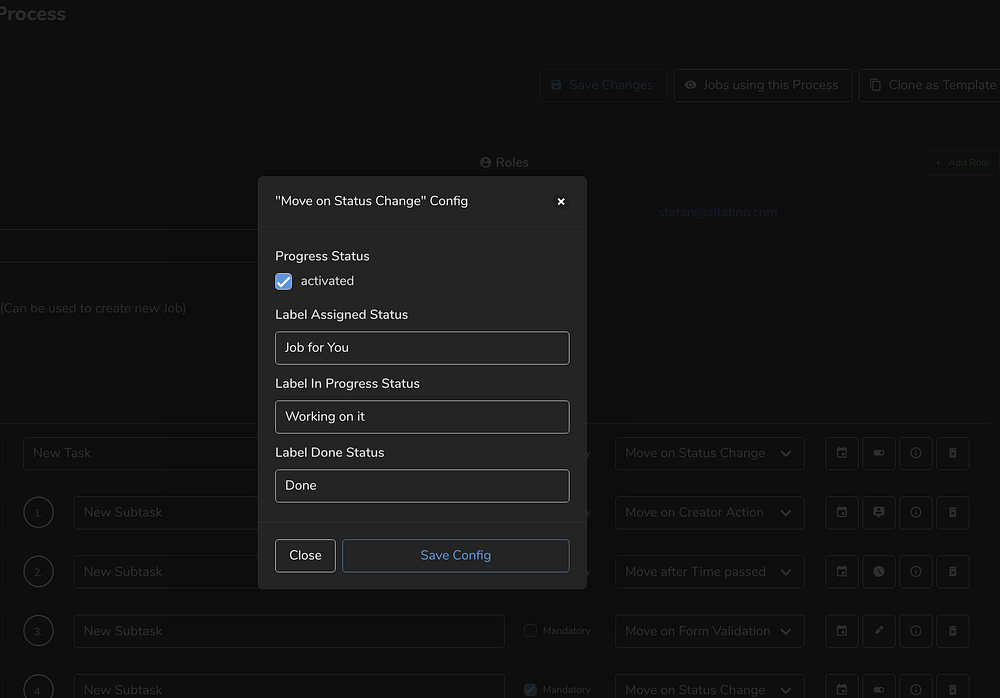Open the Move on Form Validation dropdown
This screenshot has height=698, width=1000.
point(709,631)
